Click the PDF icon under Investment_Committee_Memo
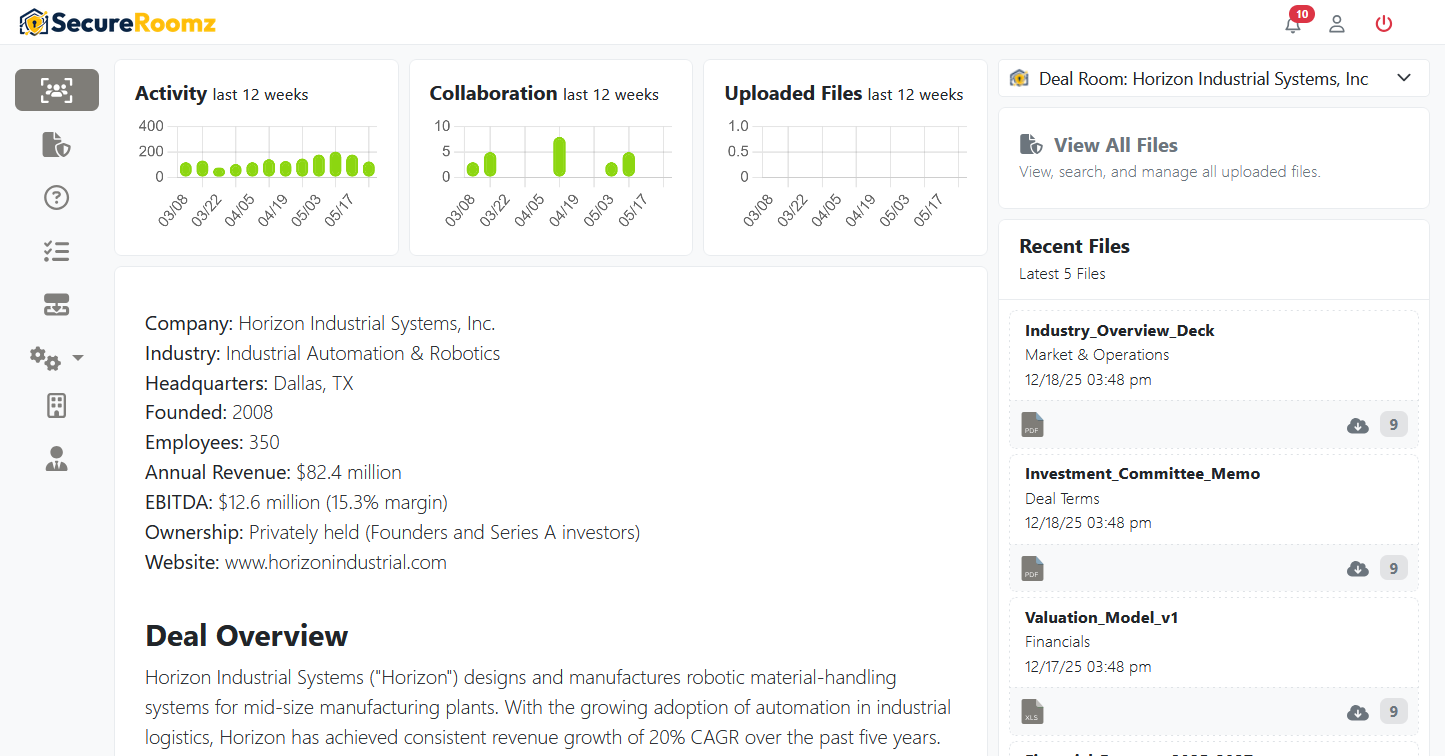This screenshot has height=756, width=1445. click(x=1032, y=569)
